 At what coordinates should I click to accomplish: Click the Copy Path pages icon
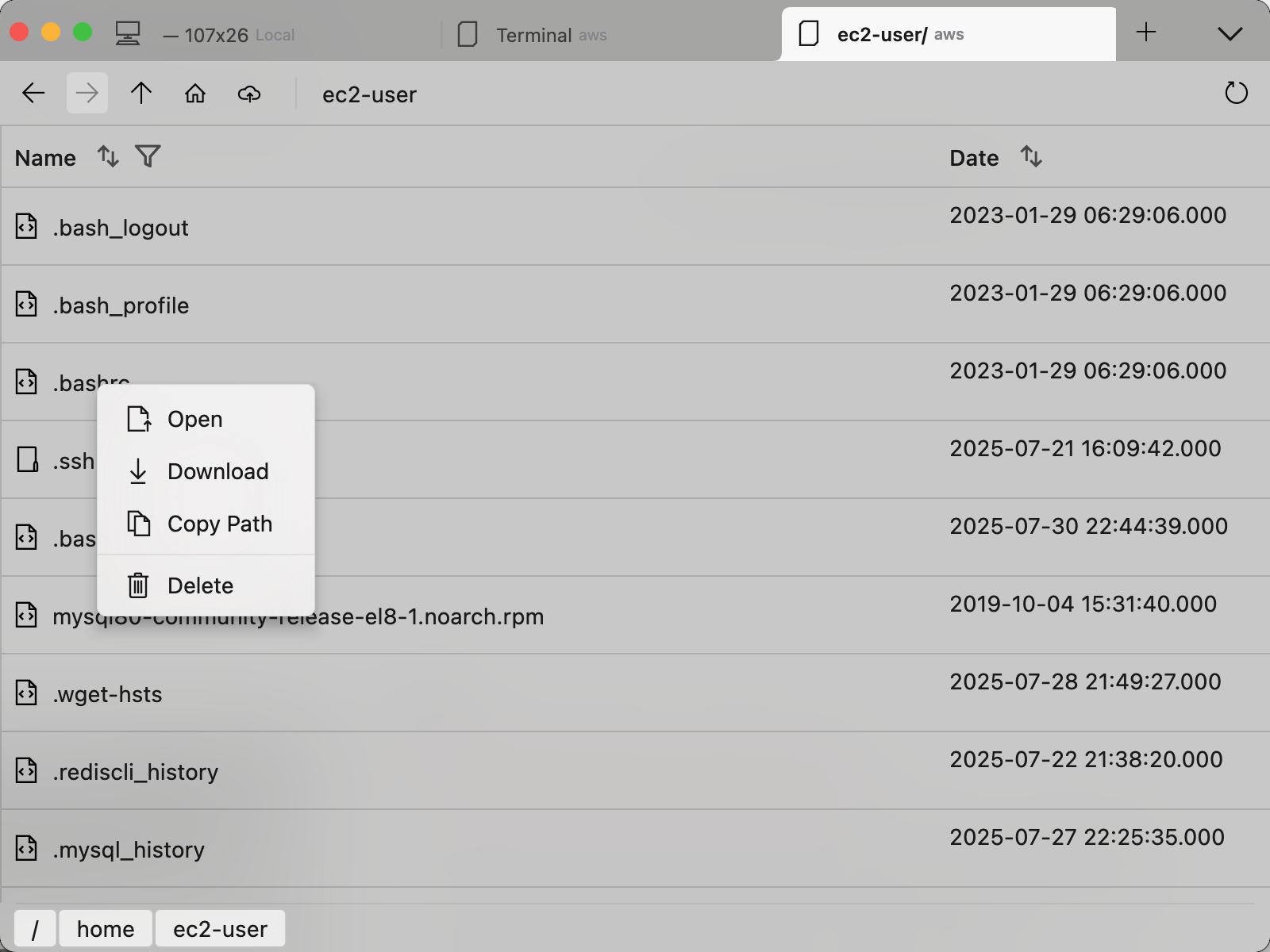point(139,524)
